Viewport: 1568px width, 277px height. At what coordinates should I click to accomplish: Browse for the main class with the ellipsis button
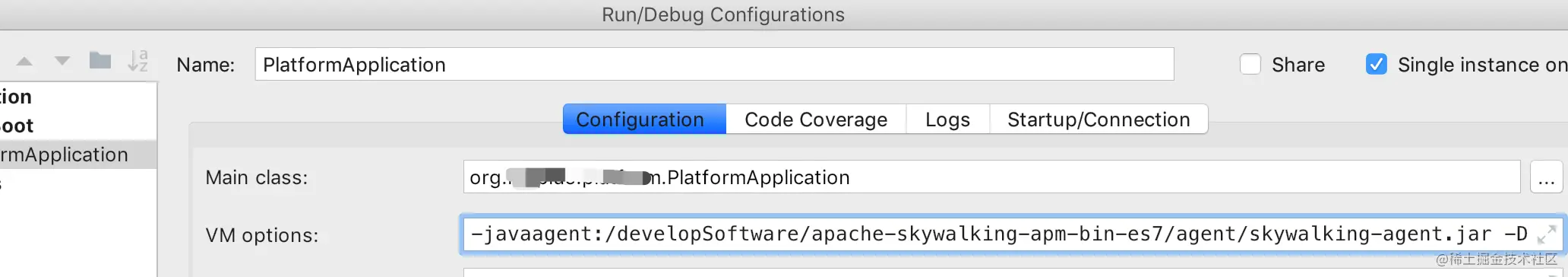[x=1546, y=177]
